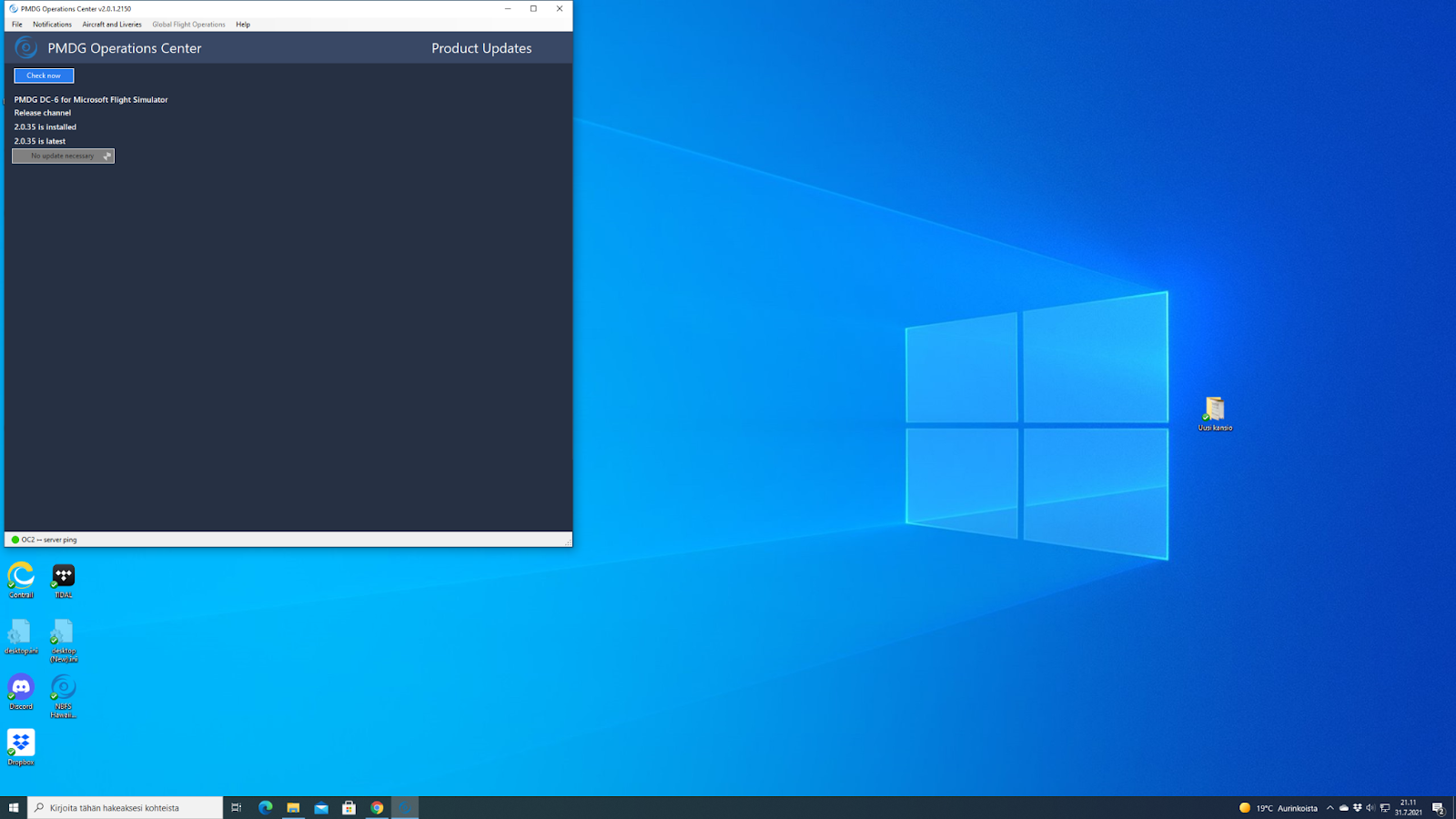Image resolution: width=1456 pixels, height=819 pixels.
Task: Select the NBFS Hawaii desktop shortcut
Action: pyautogui.click(x=64, y=689)
